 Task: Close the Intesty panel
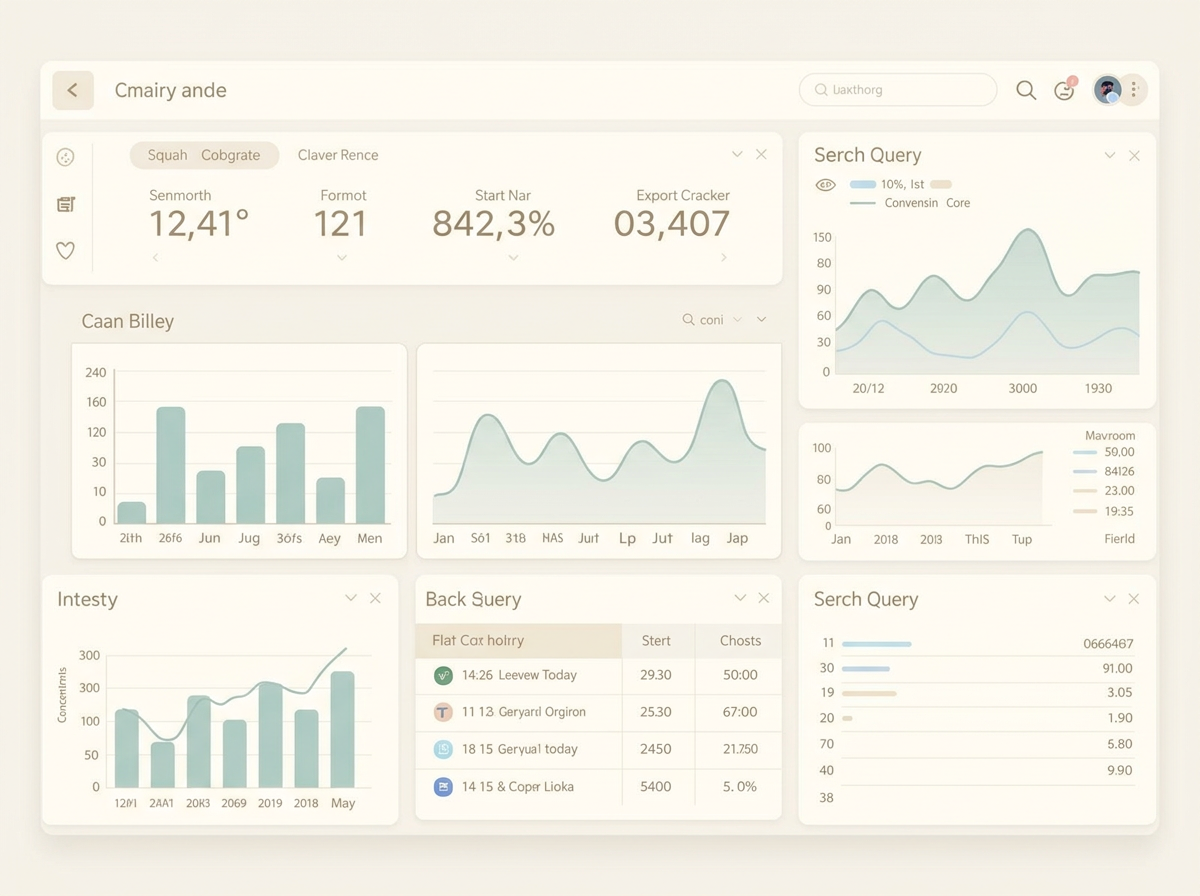375,598
